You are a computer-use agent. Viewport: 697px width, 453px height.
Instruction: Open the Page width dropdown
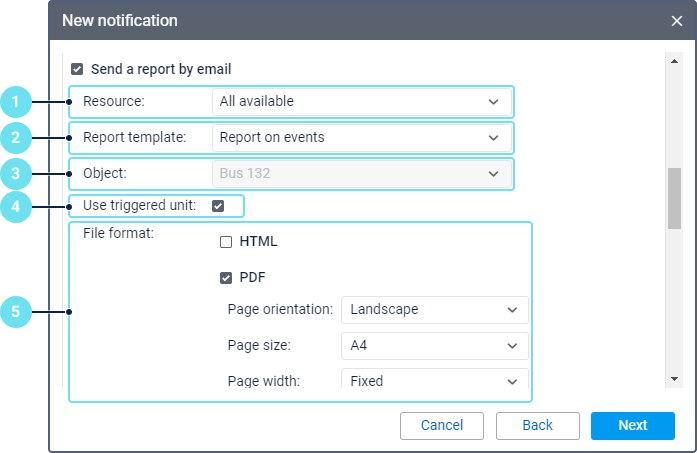click(434, 380)
